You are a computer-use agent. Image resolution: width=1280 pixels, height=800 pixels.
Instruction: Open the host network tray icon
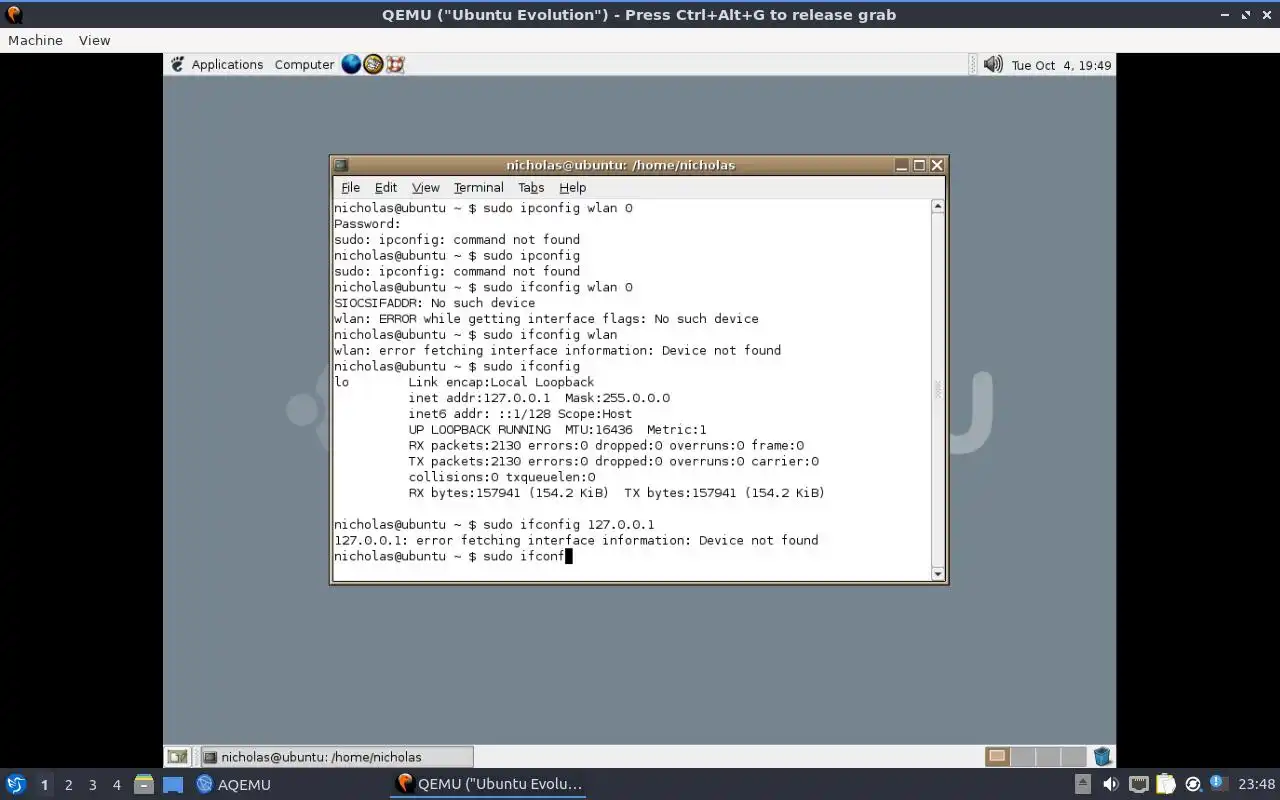[1138, 784]
